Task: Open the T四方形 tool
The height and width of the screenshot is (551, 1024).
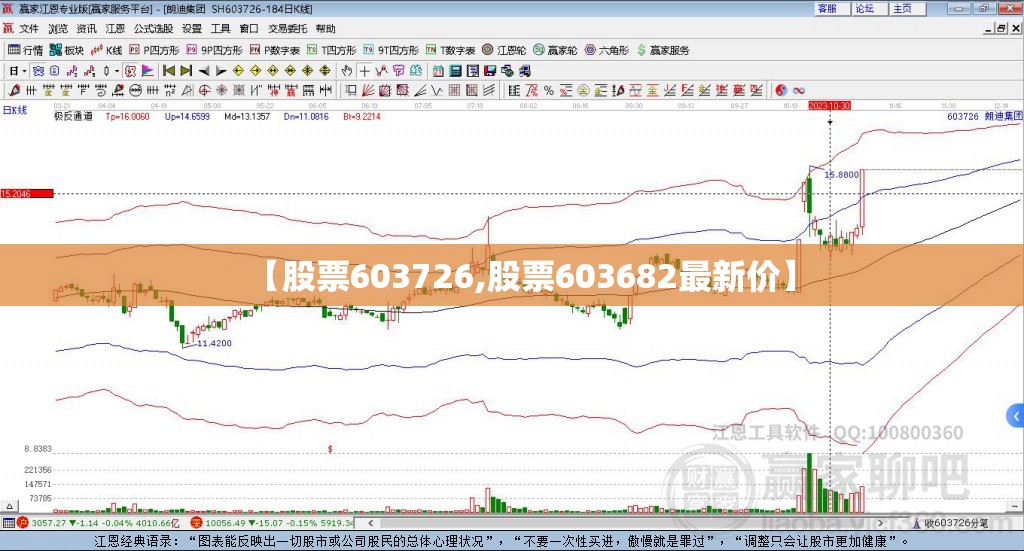Action: [331, 50]
